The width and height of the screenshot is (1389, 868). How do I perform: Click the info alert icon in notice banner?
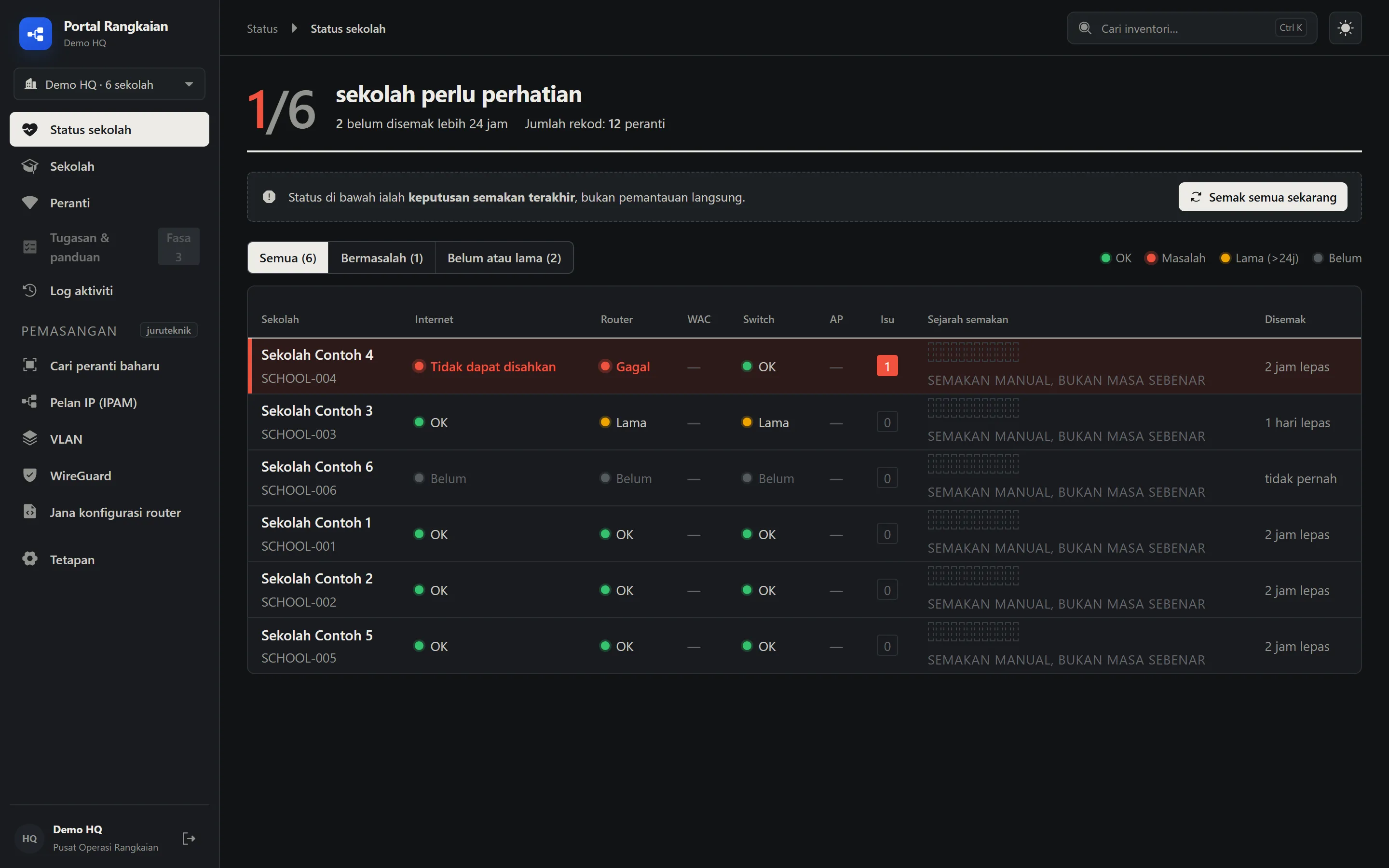(x=269, y=197)
